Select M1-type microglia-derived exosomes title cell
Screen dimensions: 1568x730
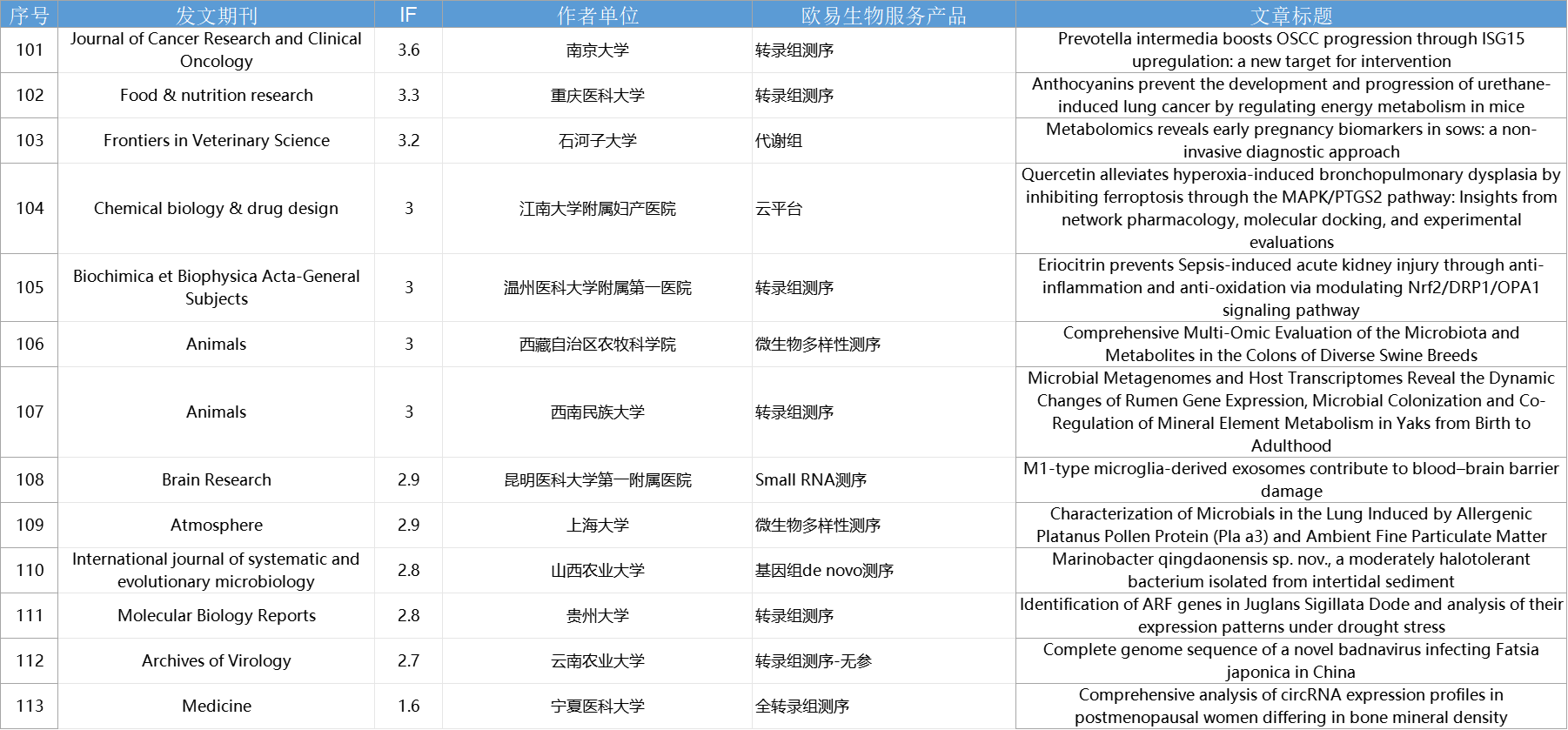[1291, 480]
